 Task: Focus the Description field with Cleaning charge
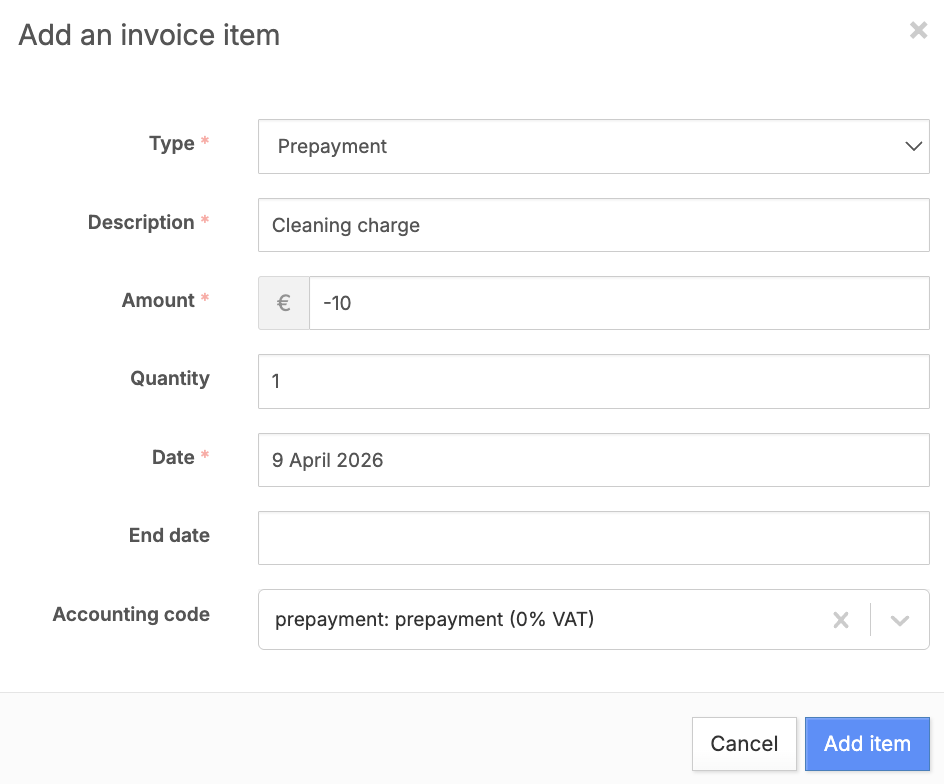pos(593,225)
